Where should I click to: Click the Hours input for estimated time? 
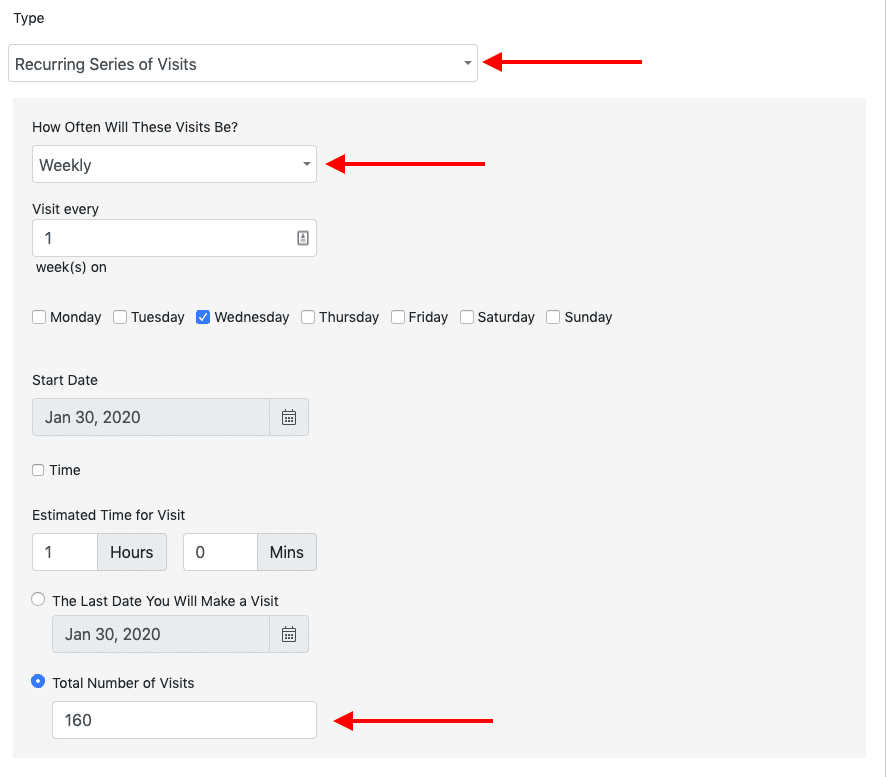point(65,552)
